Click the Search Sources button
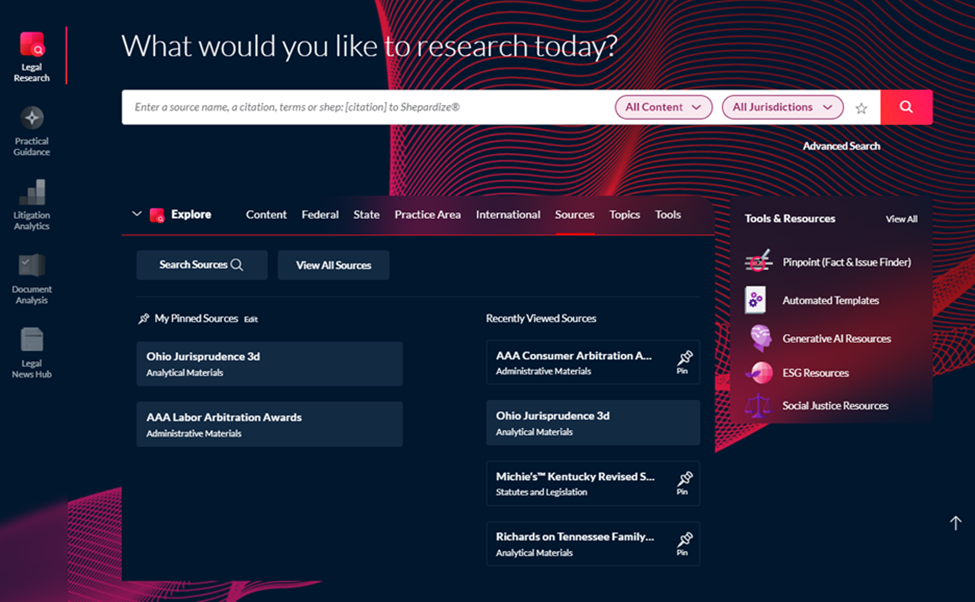975x602 pixels. point(202,265)
